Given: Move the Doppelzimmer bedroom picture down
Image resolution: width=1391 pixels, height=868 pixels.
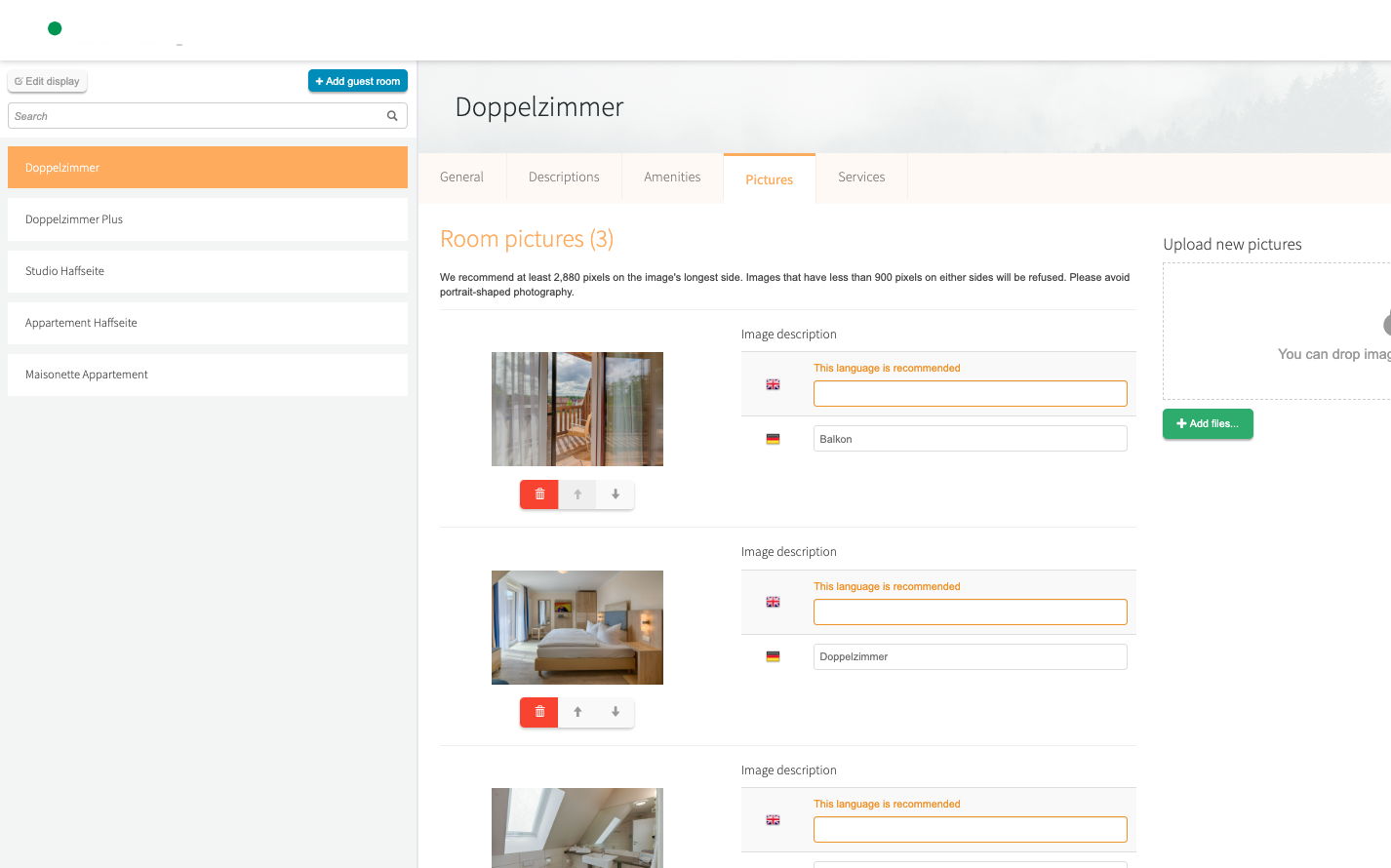Looking at the screenshot, I should (616, 712).
